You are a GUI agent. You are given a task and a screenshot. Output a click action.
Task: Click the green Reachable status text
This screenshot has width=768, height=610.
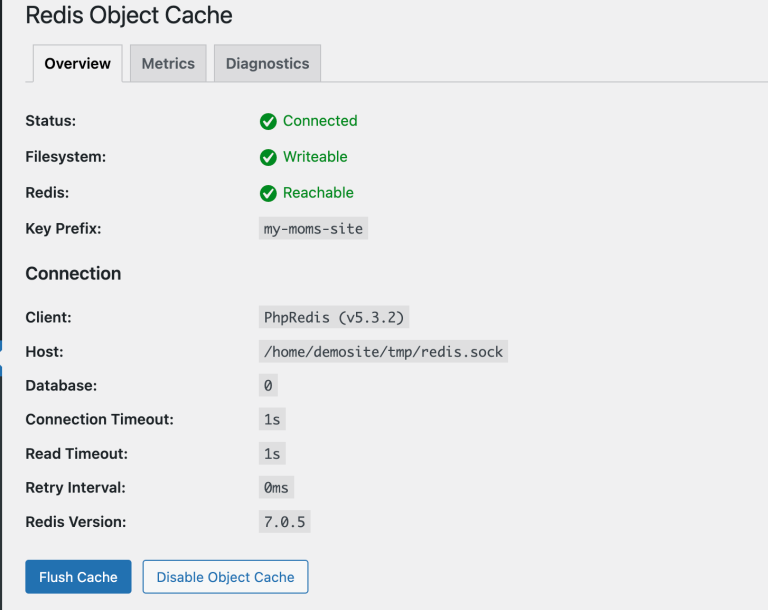[x=318, y=193]
